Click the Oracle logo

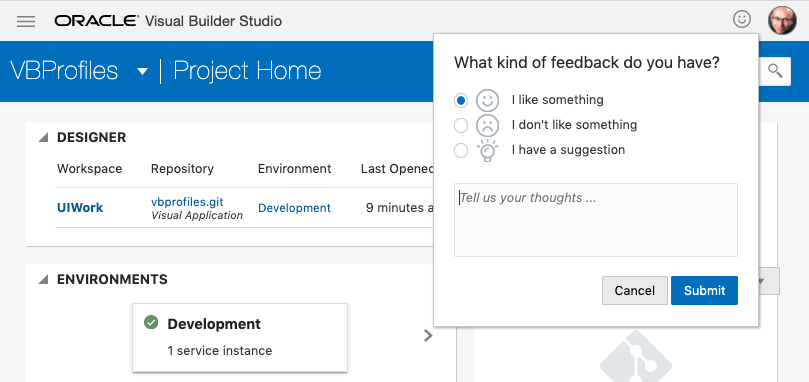click(96, 21)
